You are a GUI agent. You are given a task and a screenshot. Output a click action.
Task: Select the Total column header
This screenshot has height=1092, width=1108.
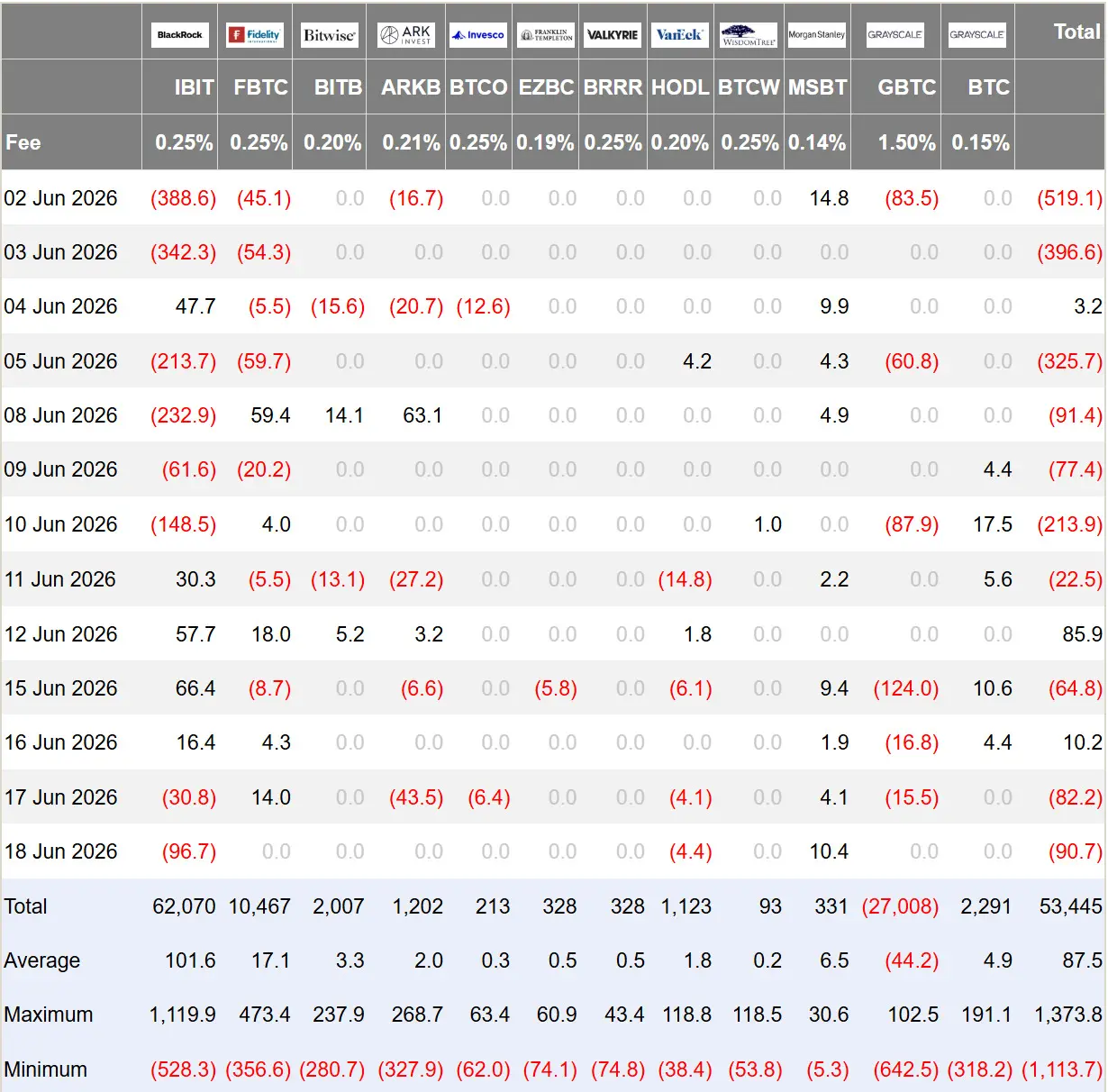[x=1077, y=32]
